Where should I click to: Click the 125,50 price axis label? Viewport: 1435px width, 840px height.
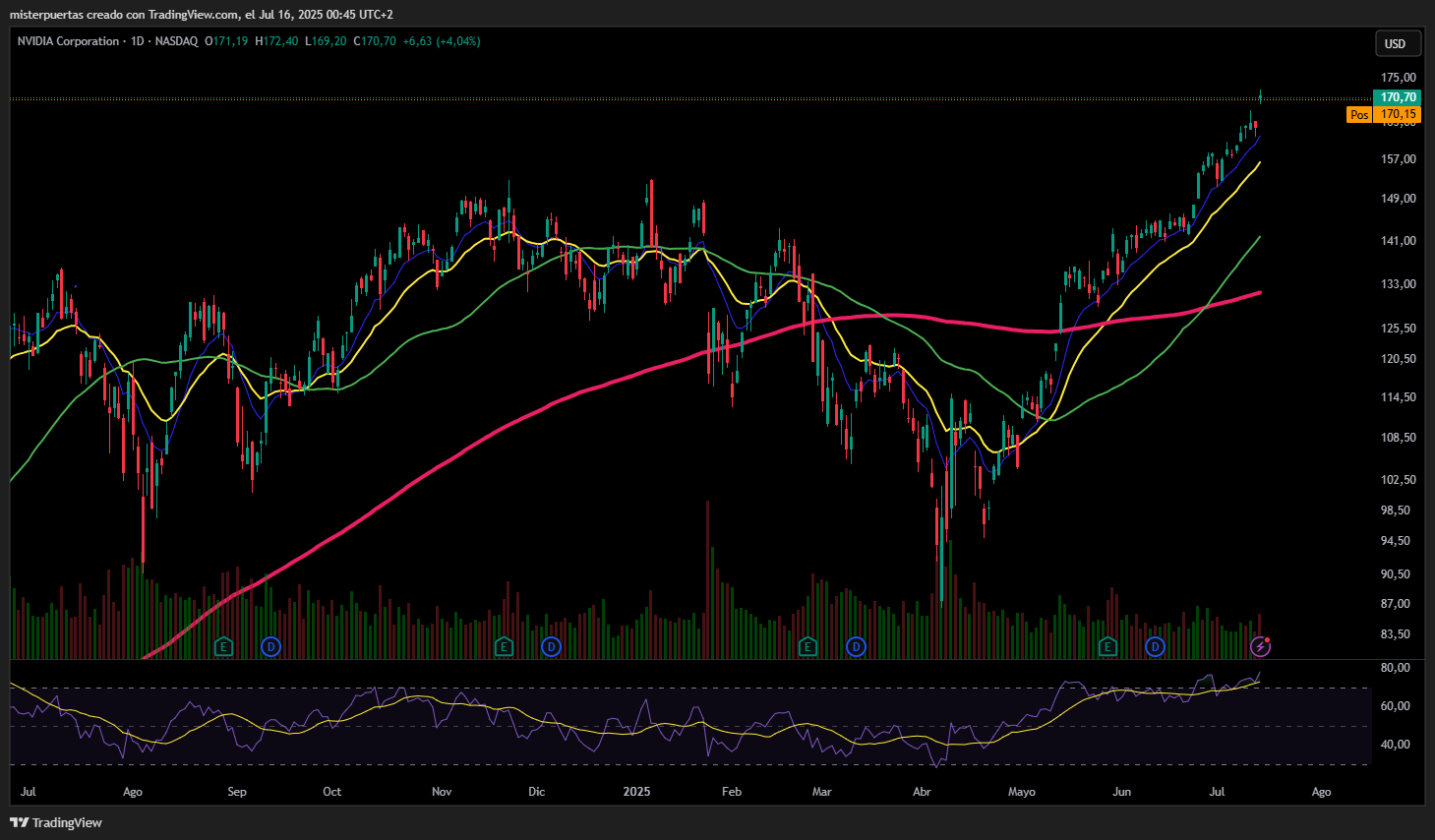(x=1399, y=329)
